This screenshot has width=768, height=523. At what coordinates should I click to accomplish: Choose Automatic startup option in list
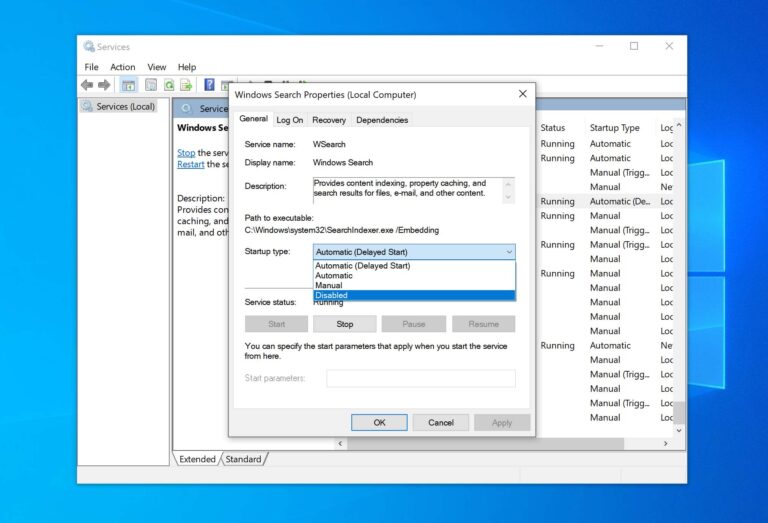(x=414, y=275)
